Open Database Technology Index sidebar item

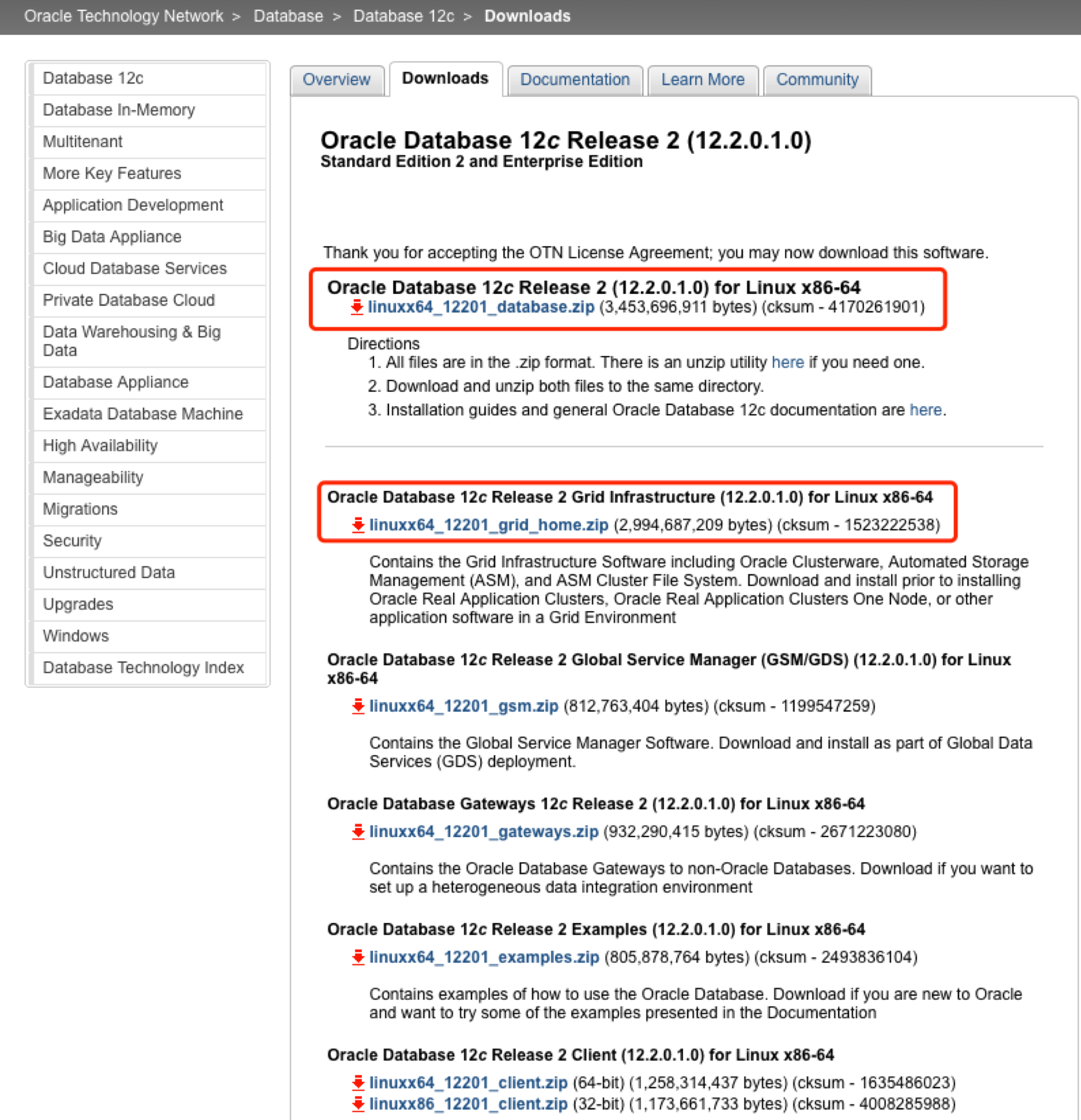(149, 667)
